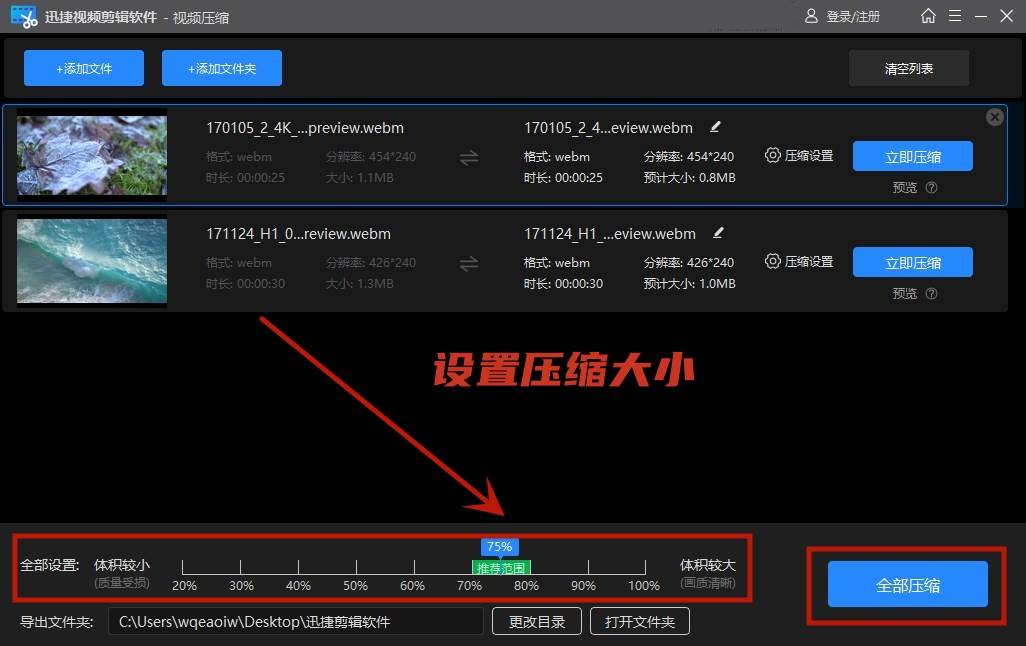Edit the output name 171124_H1_...eview.webm pencil icon

coord(718,233)
